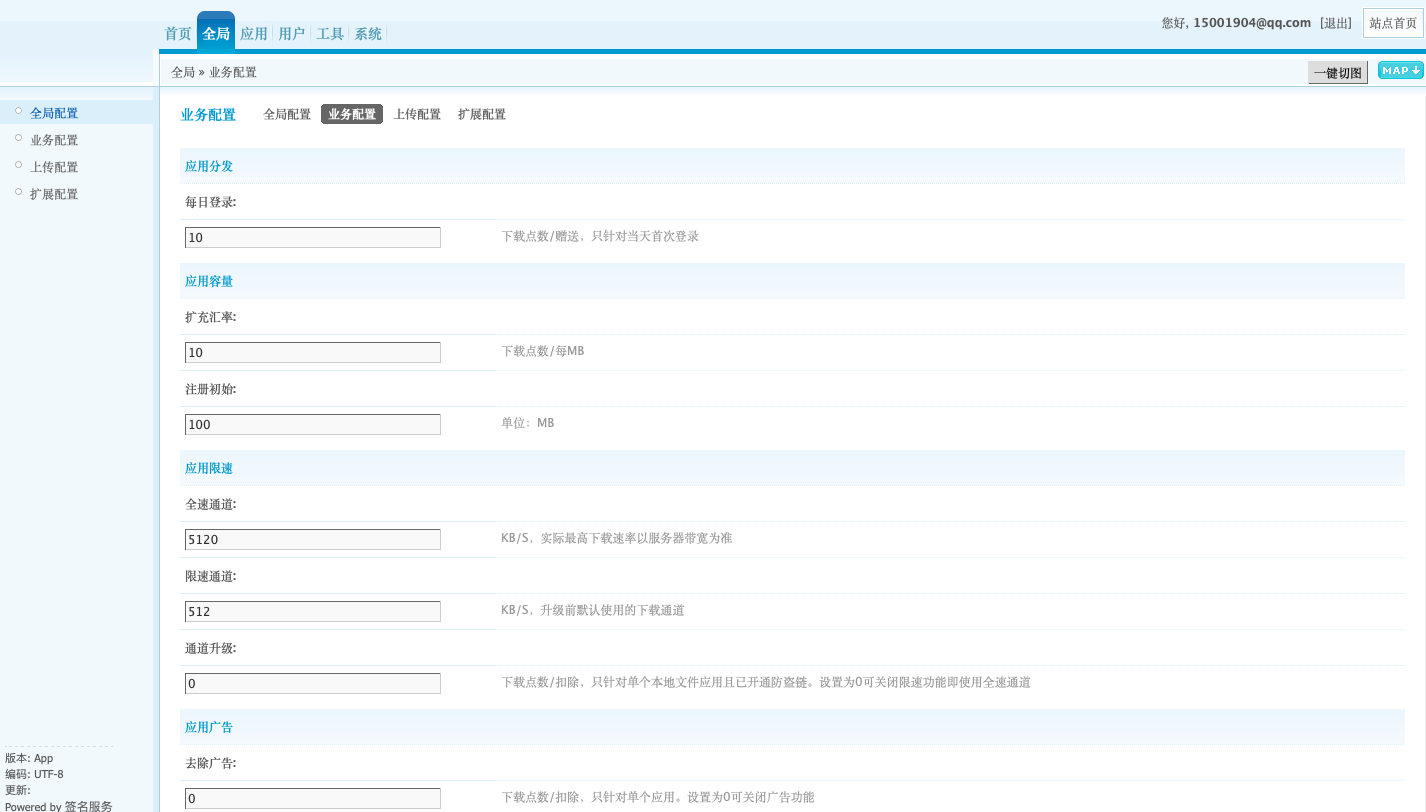Open the 站点首页 link
This screenshot has height=812, width=1426.
pyautogui.click(x=1393, y=23)
